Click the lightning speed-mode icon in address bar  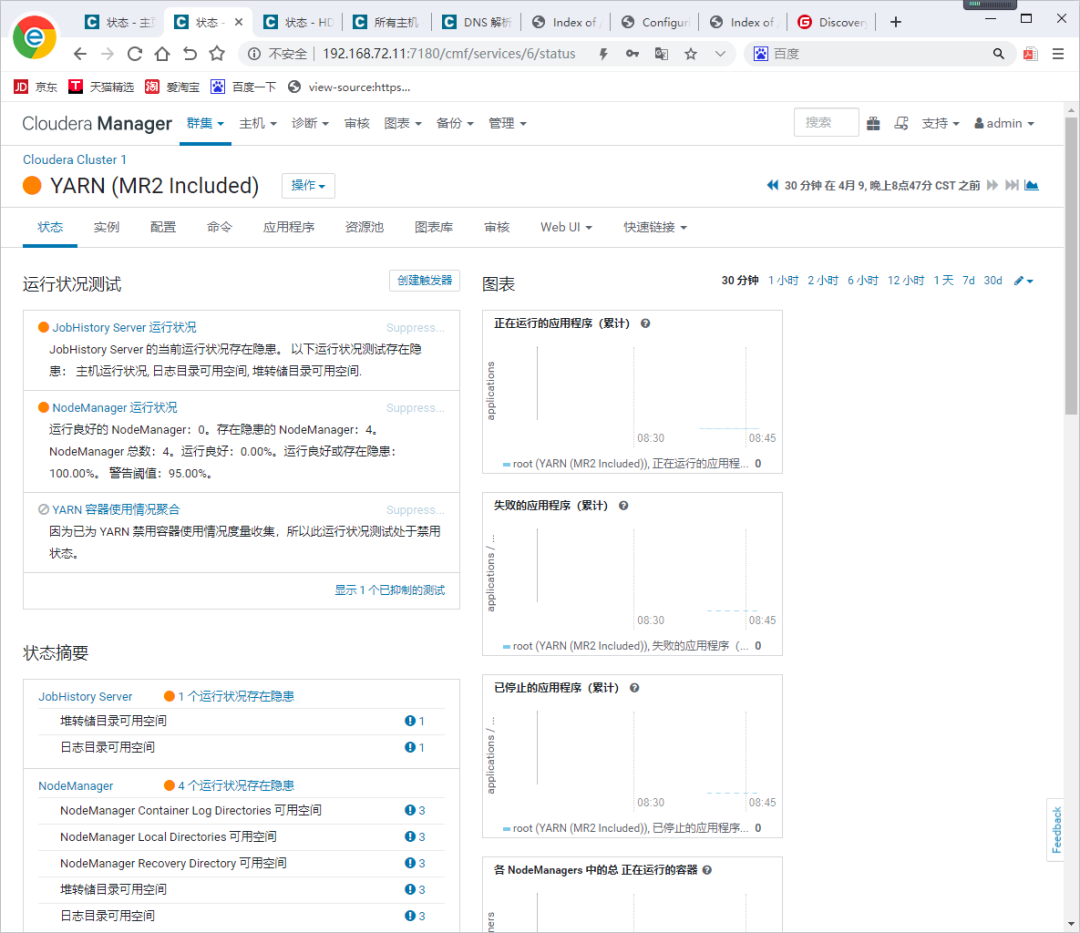[x=603, y=54]
